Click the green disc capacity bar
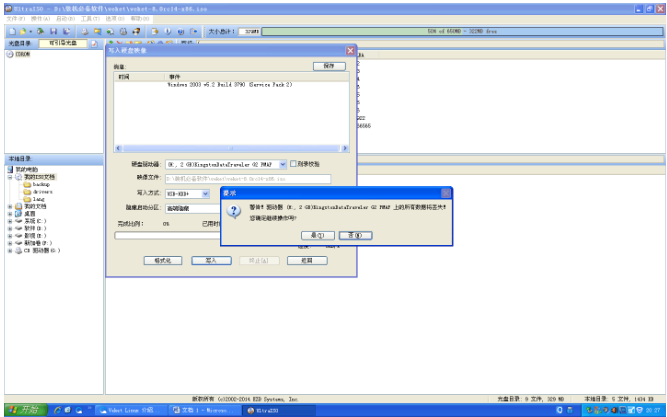The height and width of the screenshot is (417, 667). coord(462,31)
